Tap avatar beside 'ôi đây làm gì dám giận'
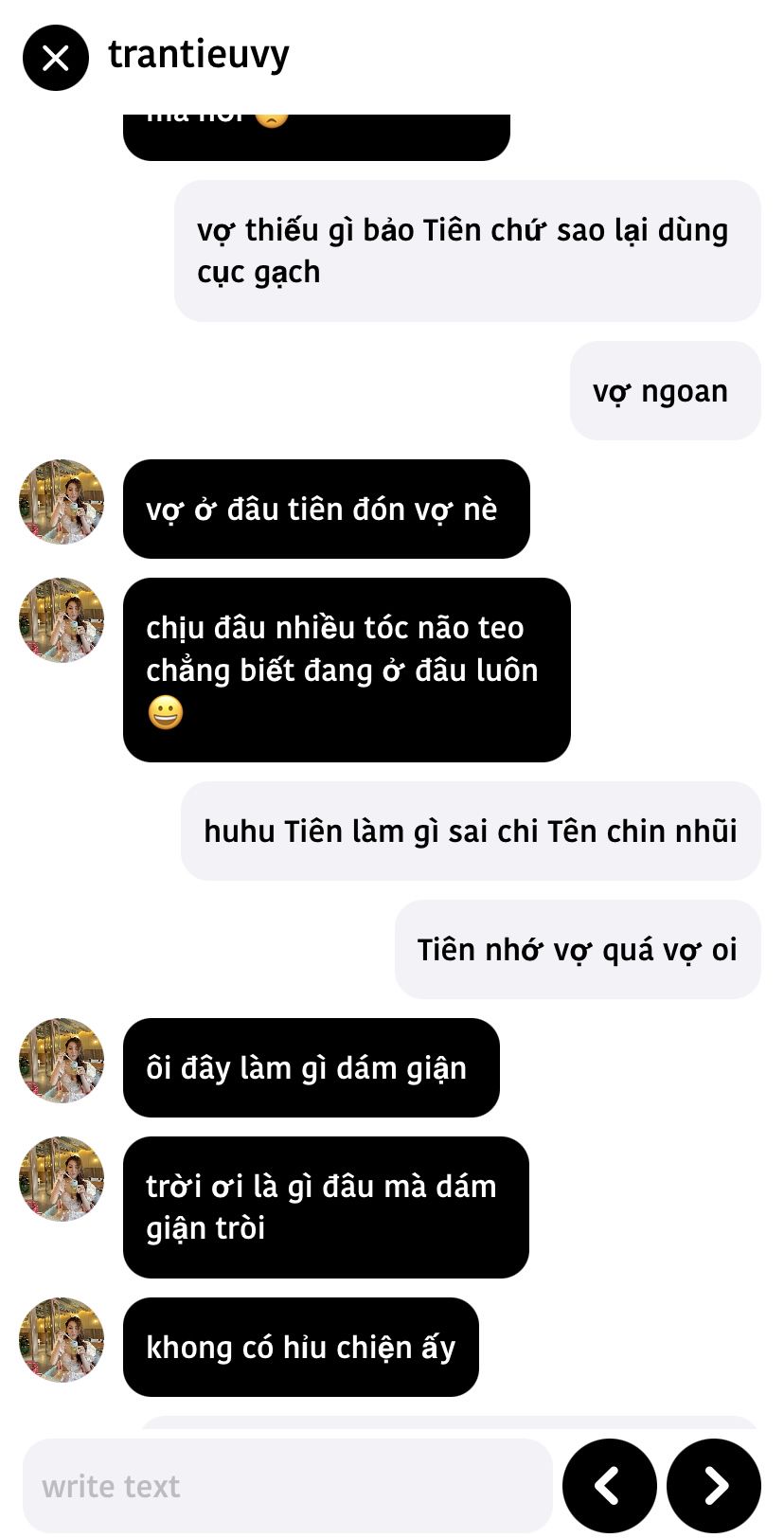Image resolution: width=784 pixels, height=1538 pixels. (62, 1061)
